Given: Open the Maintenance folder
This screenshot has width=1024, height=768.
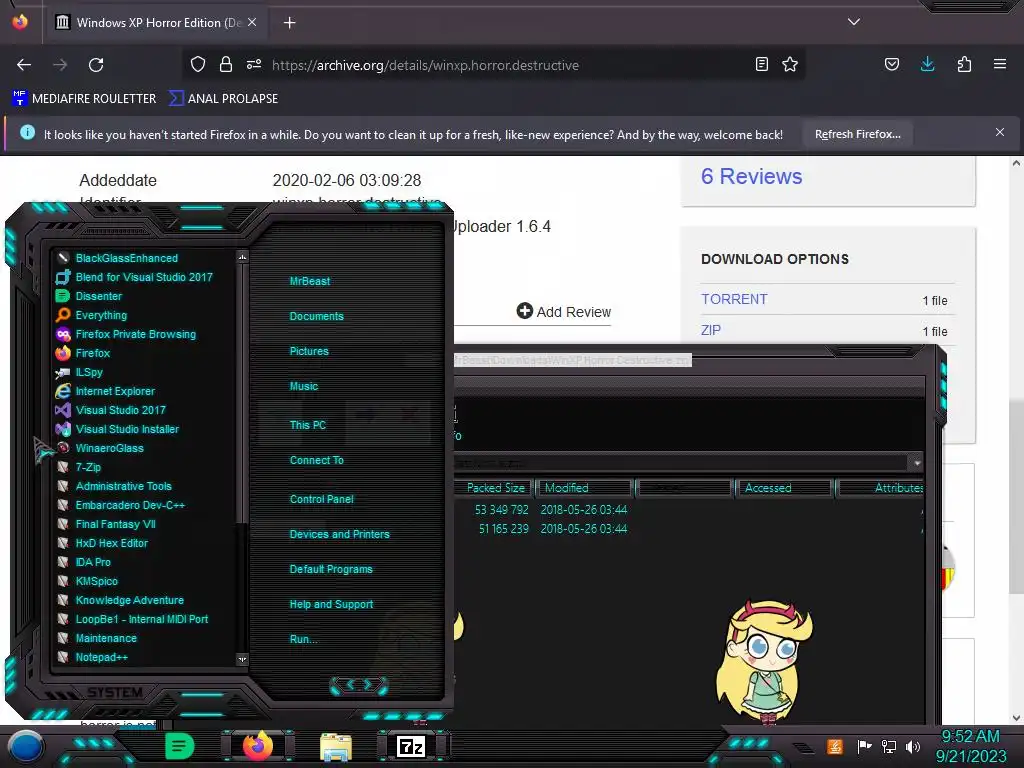Looking at the screenshot, I should click(x=96, y=638).
